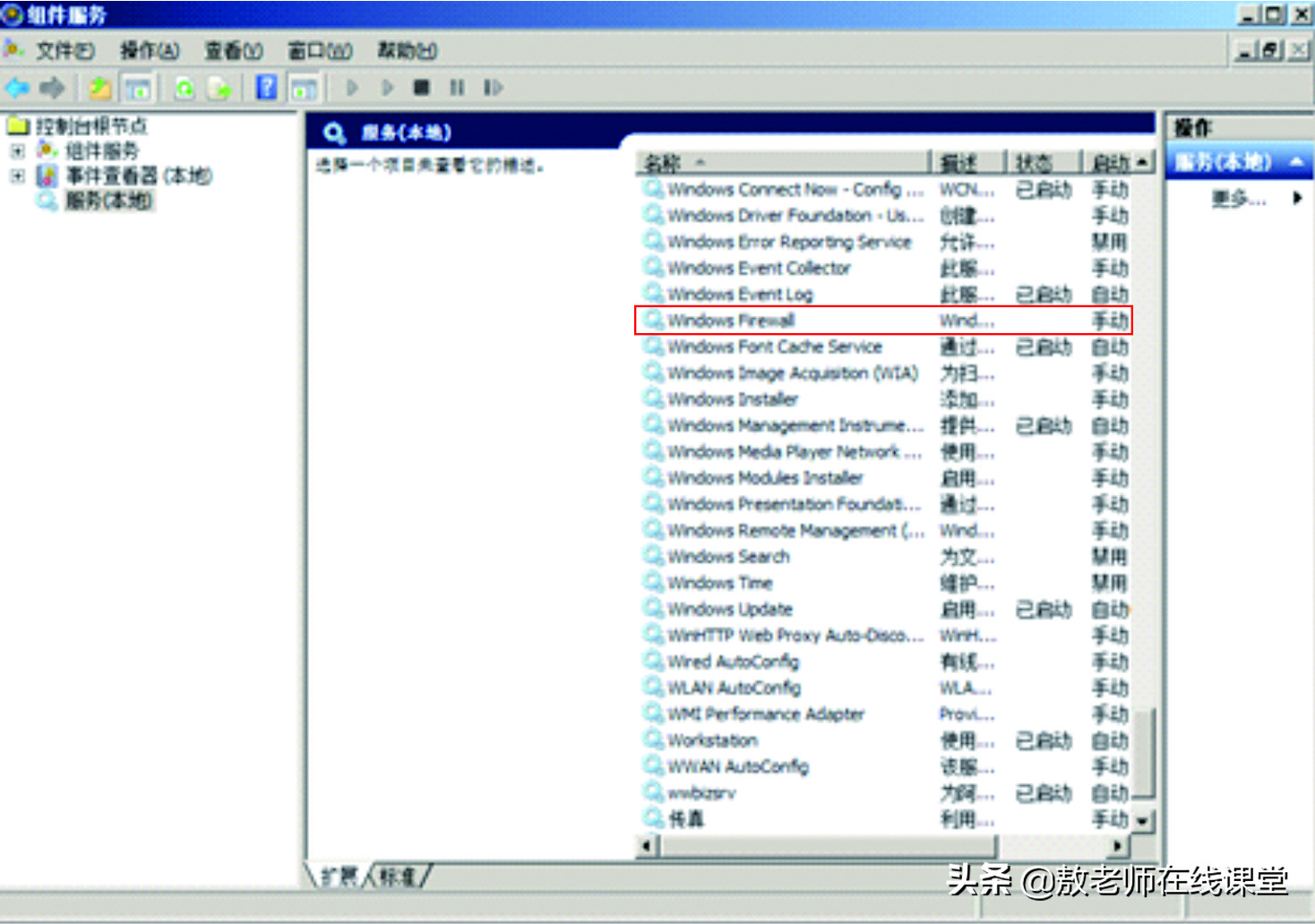Select the Windows Event Collector service
Screen dimensions: 1315x924
[883, 268]
